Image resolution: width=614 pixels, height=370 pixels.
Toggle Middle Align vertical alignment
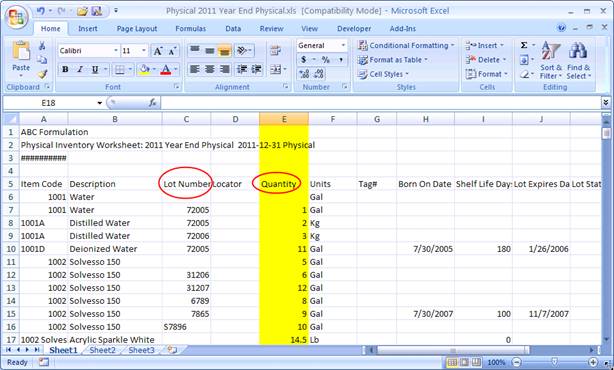pos(209,51)
